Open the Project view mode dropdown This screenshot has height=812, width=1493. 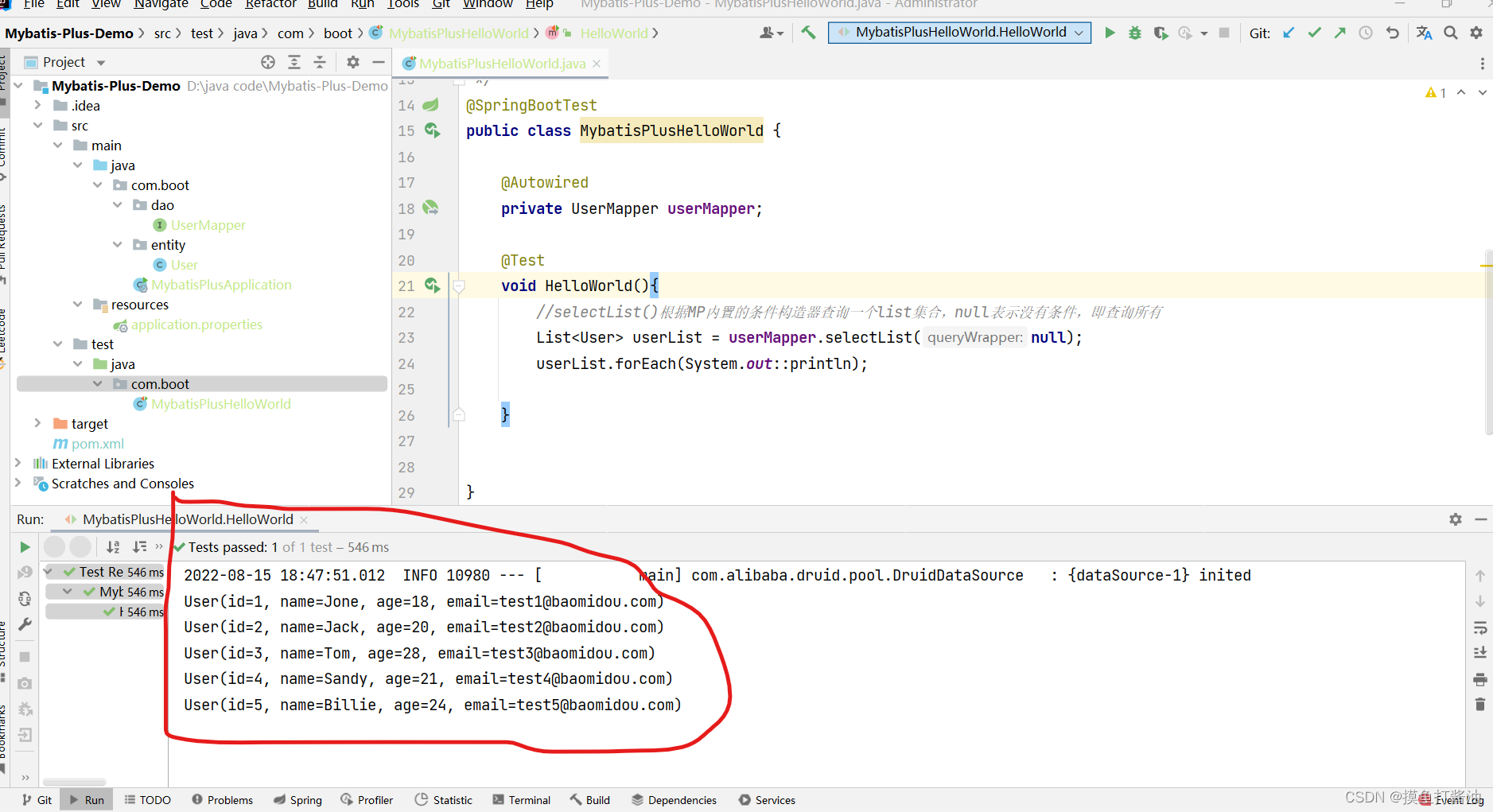(101, 62)
